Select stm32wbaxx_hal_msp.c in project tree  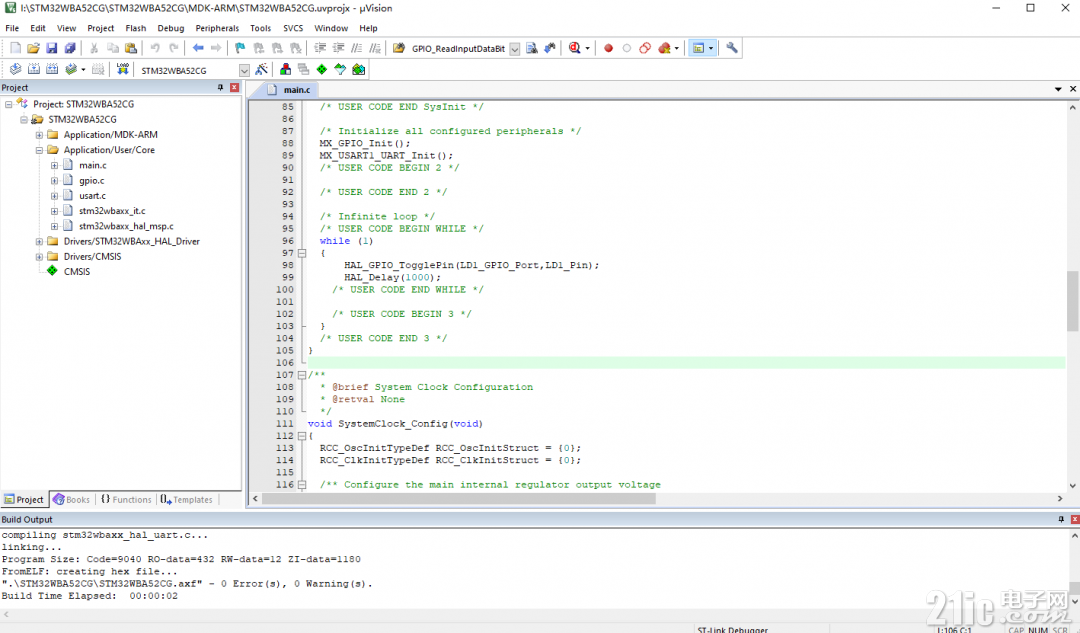pyautogui.click(x=126, y=226)
